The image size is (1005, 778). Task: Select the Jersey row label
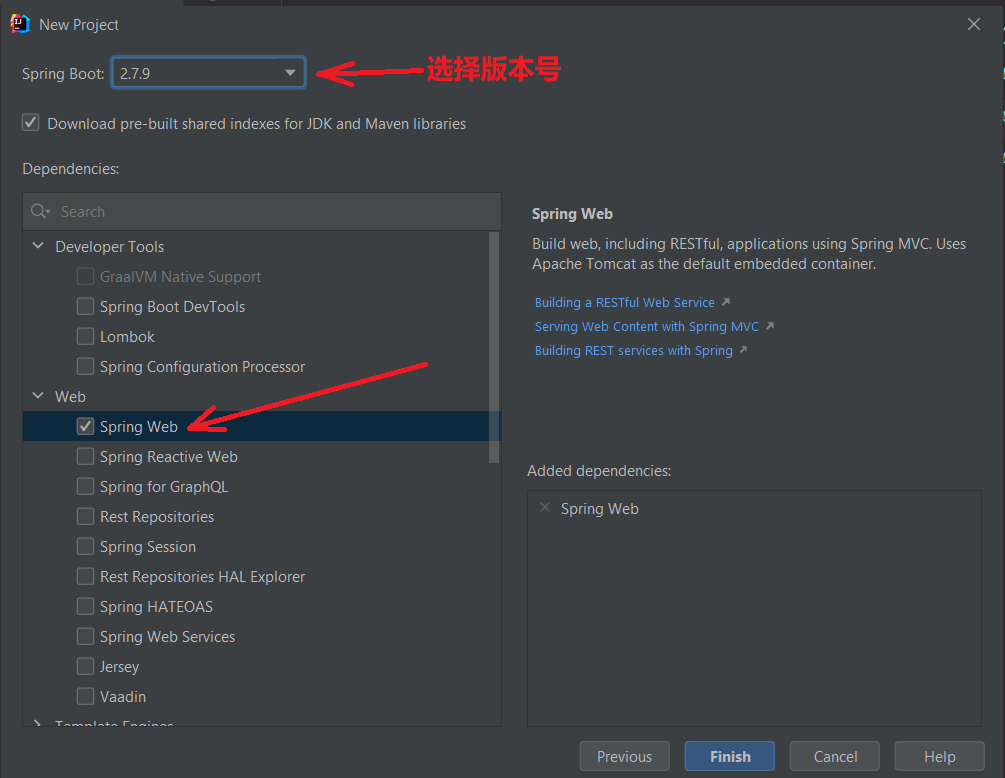pyautogui.click(x=119, y=666)
